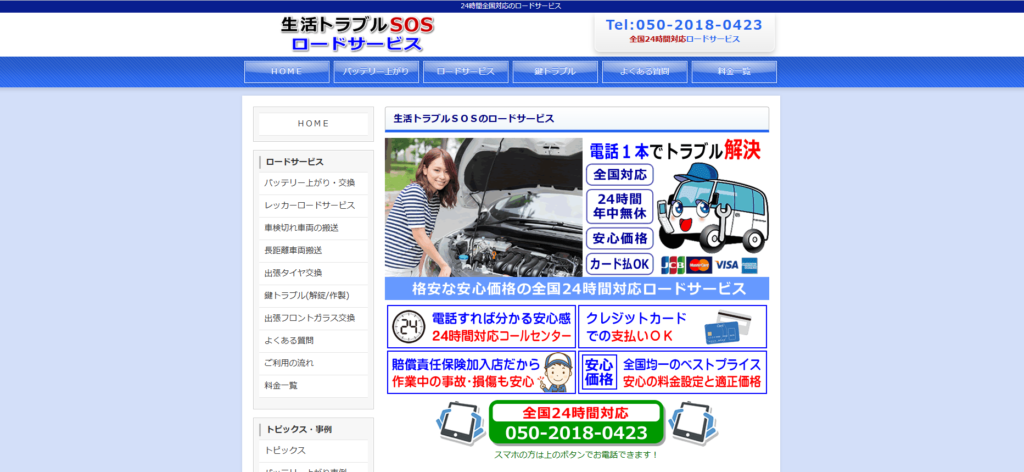Click the 生活トラブルSOS ロードサービス site logo
Viewport: 1024px width, 472px height.
coord(352,34)
